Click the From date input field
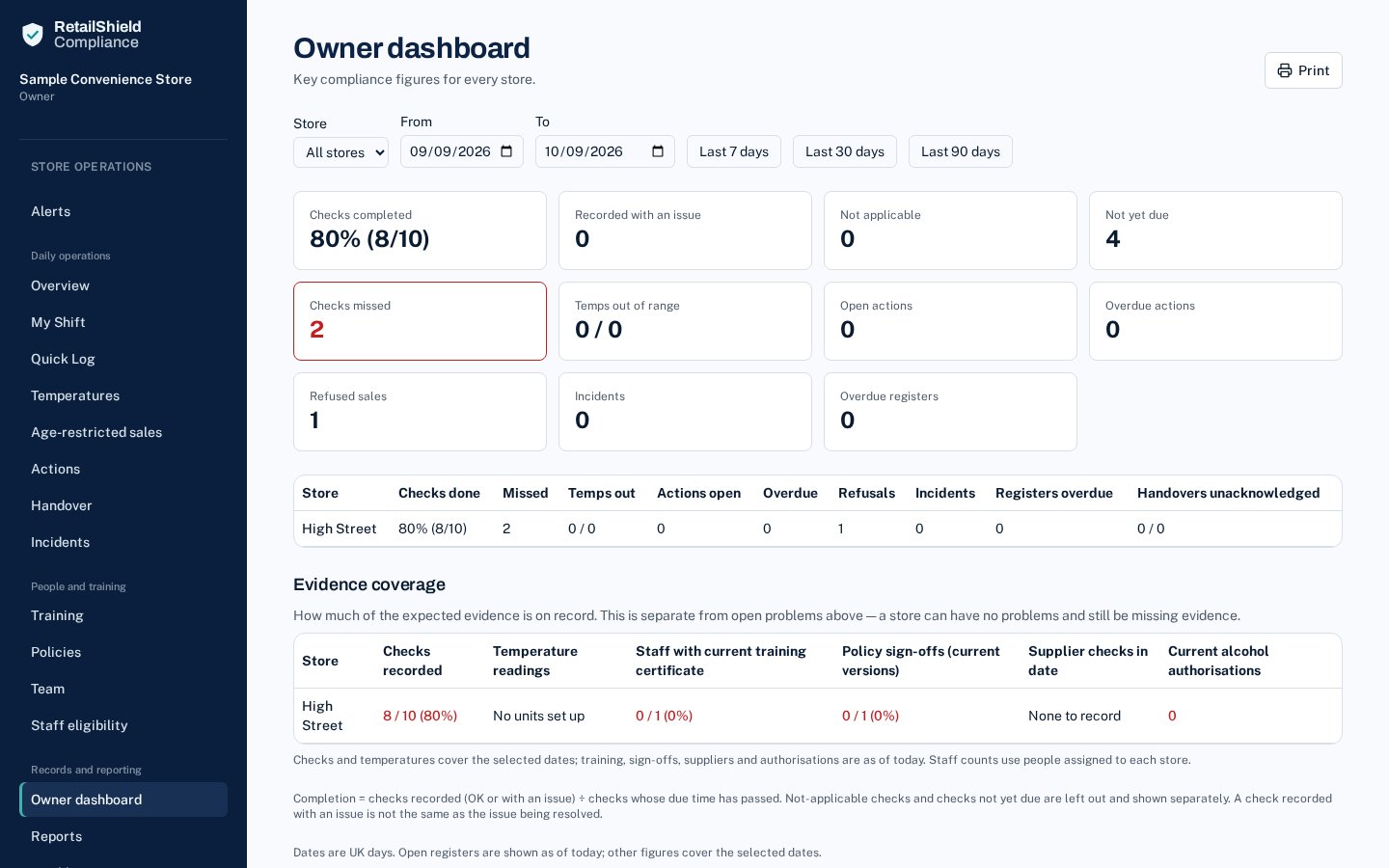 [462, 151]
